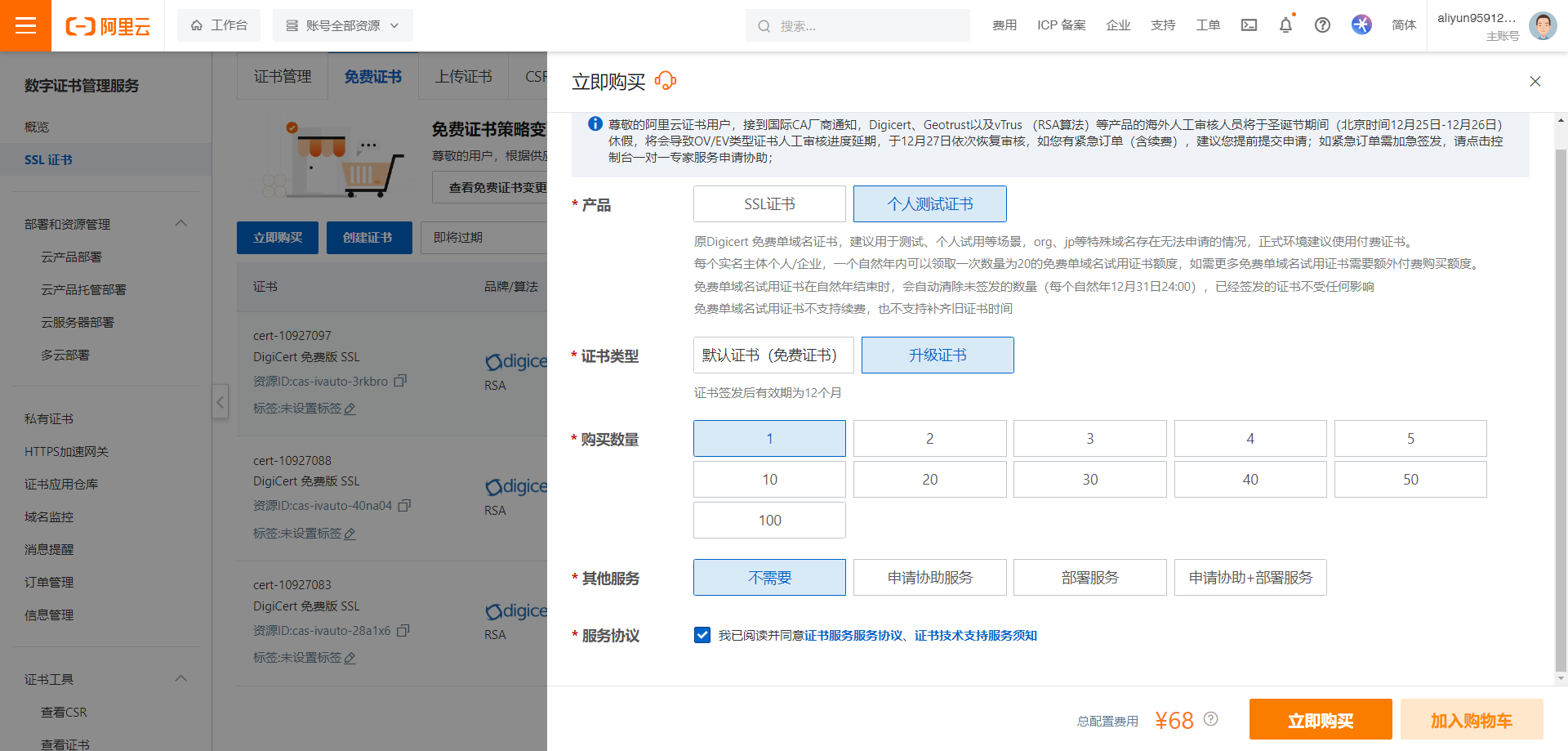Click 查看免费证书变更 button
This screenshot has width=1568, height=751.
tap(490, 187)
